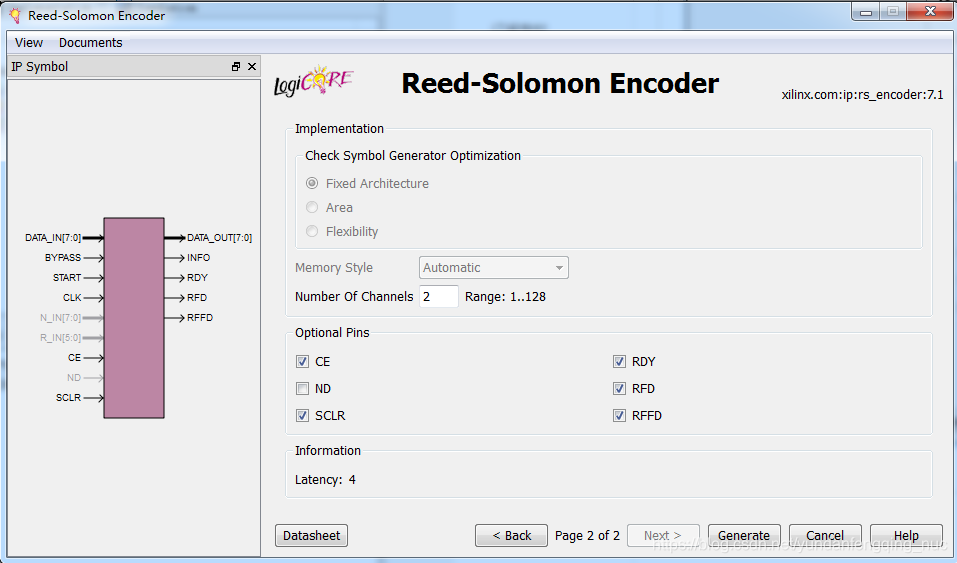Click Generate to create the core
This screenshot has width=957, height=563.
pos(744,536)
